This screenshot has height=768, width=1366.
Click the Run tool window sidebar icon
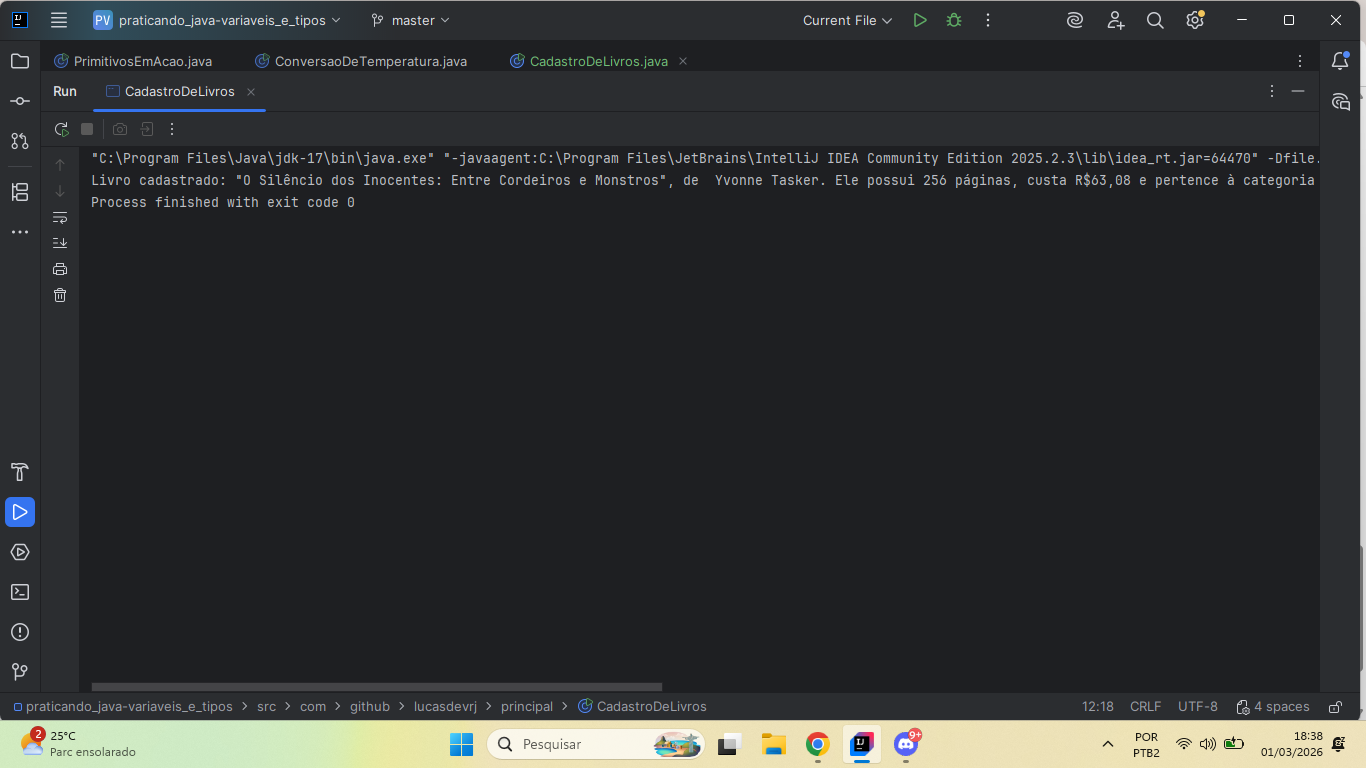(20, 512)
